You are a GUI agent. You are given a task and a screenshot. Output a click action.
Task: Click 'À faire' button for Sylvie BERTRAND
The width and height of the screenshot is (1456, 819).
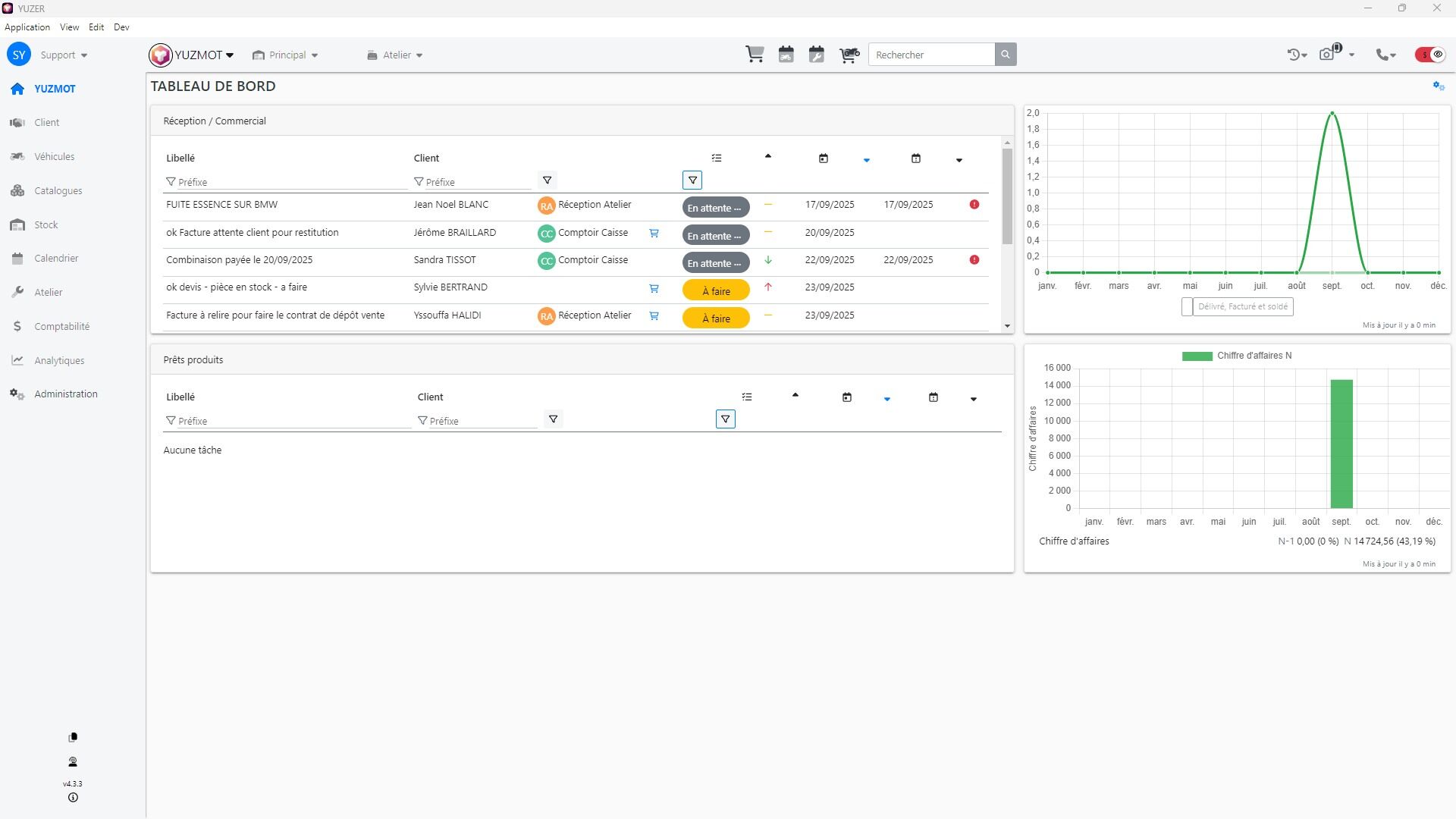[715, 290]
